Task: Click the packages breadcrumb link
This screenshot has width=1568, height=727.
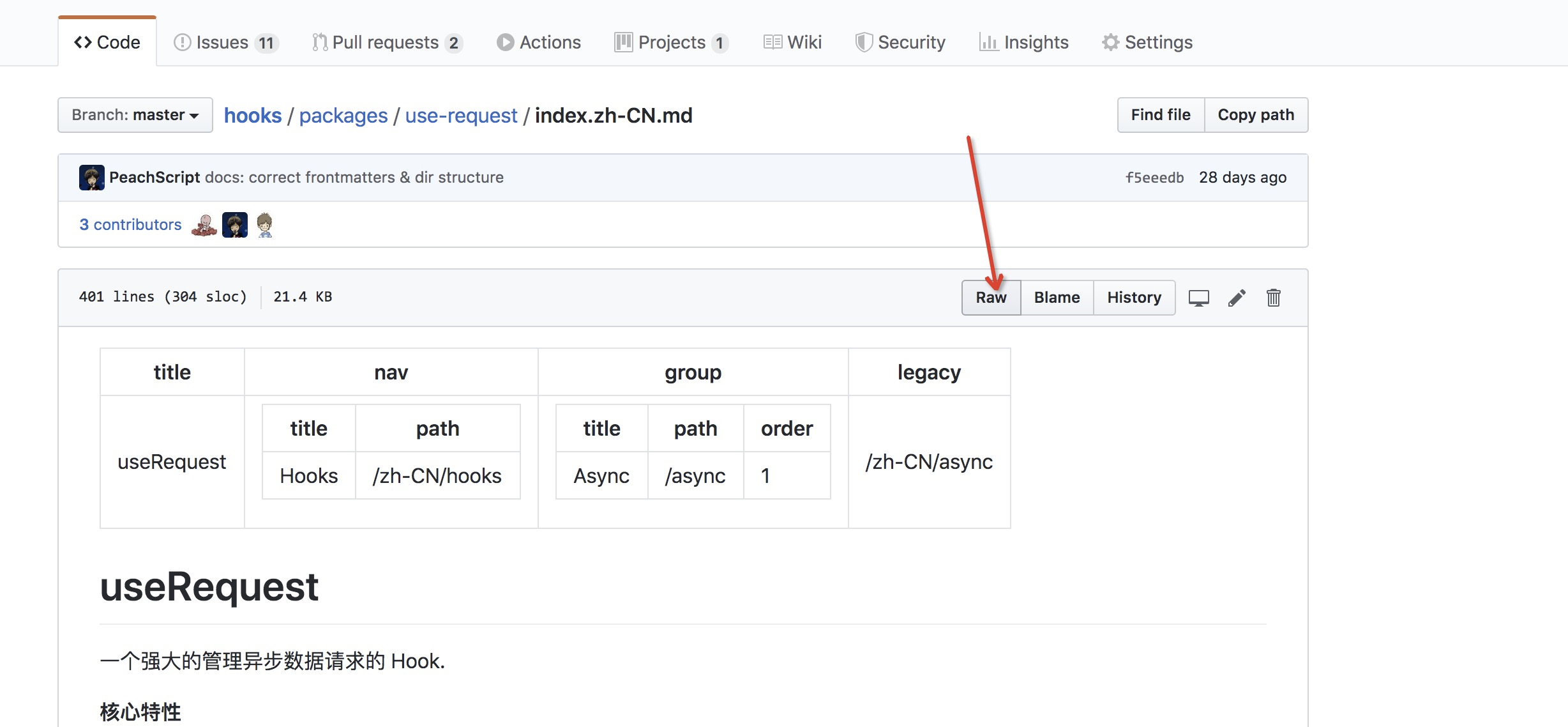Action: pyautogui.click(x=343, y=116)
